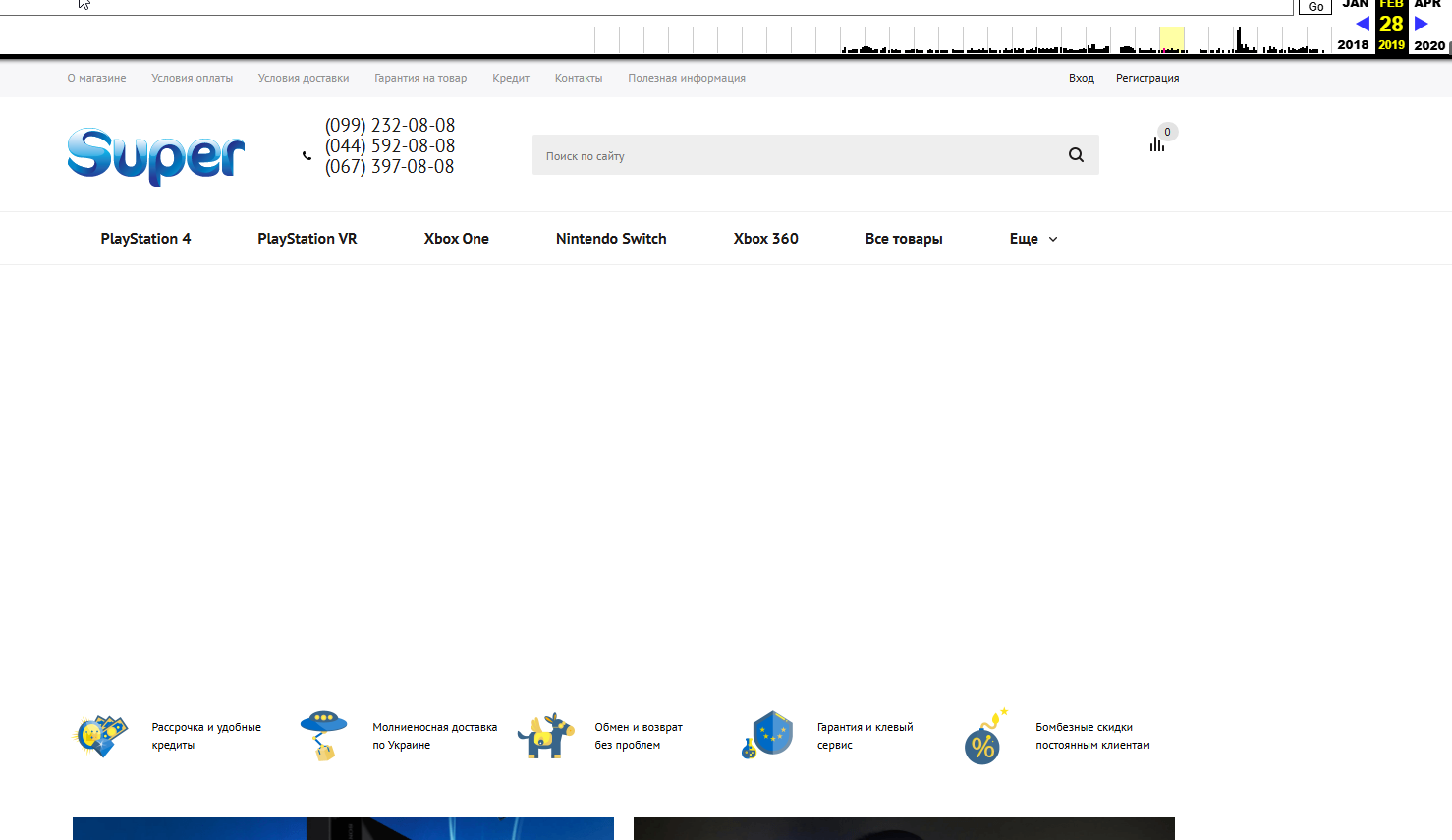Jump to 2020 in Wayback

[1429, 44]
